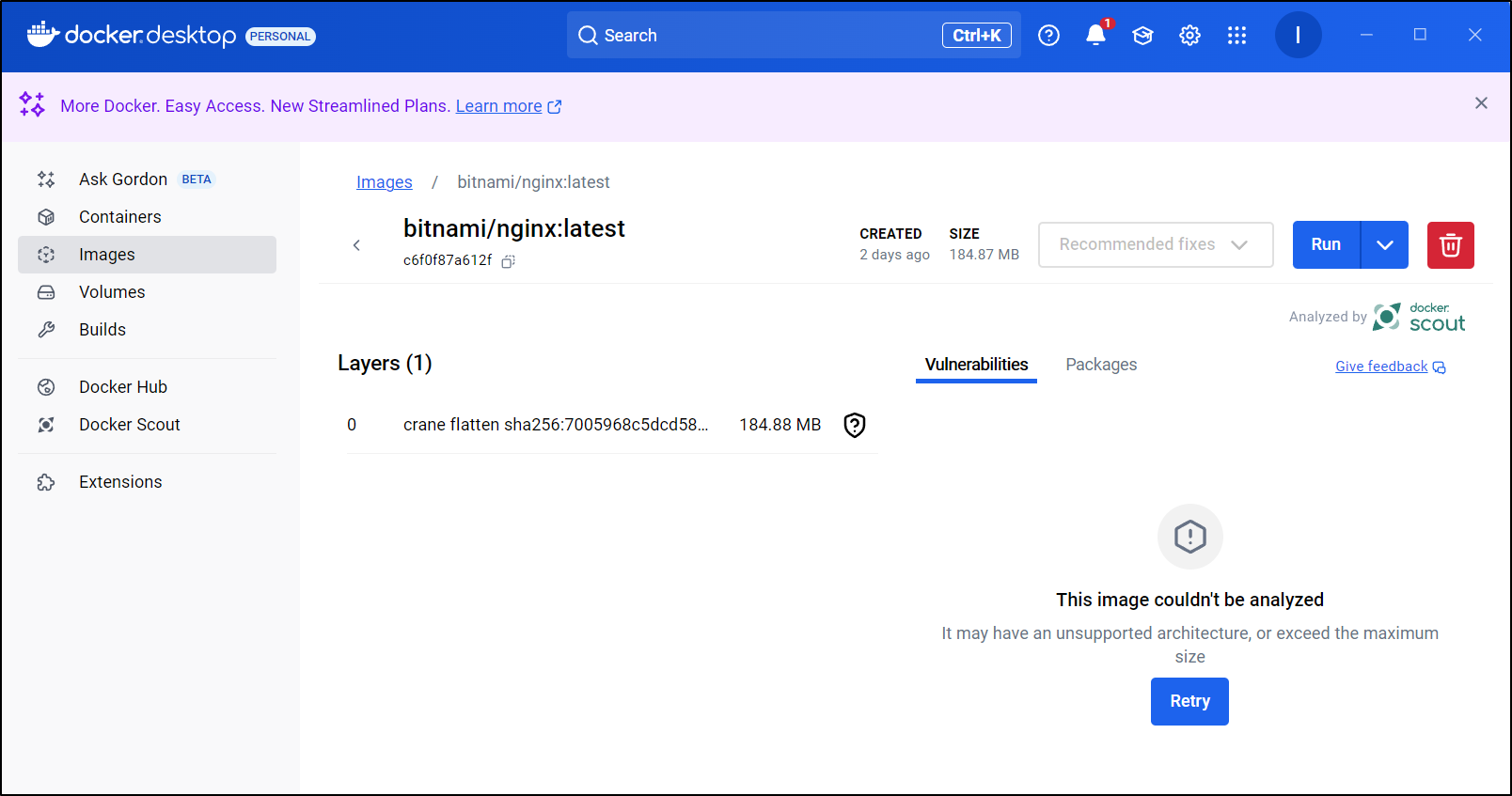Open Builds section

[147, 330]
